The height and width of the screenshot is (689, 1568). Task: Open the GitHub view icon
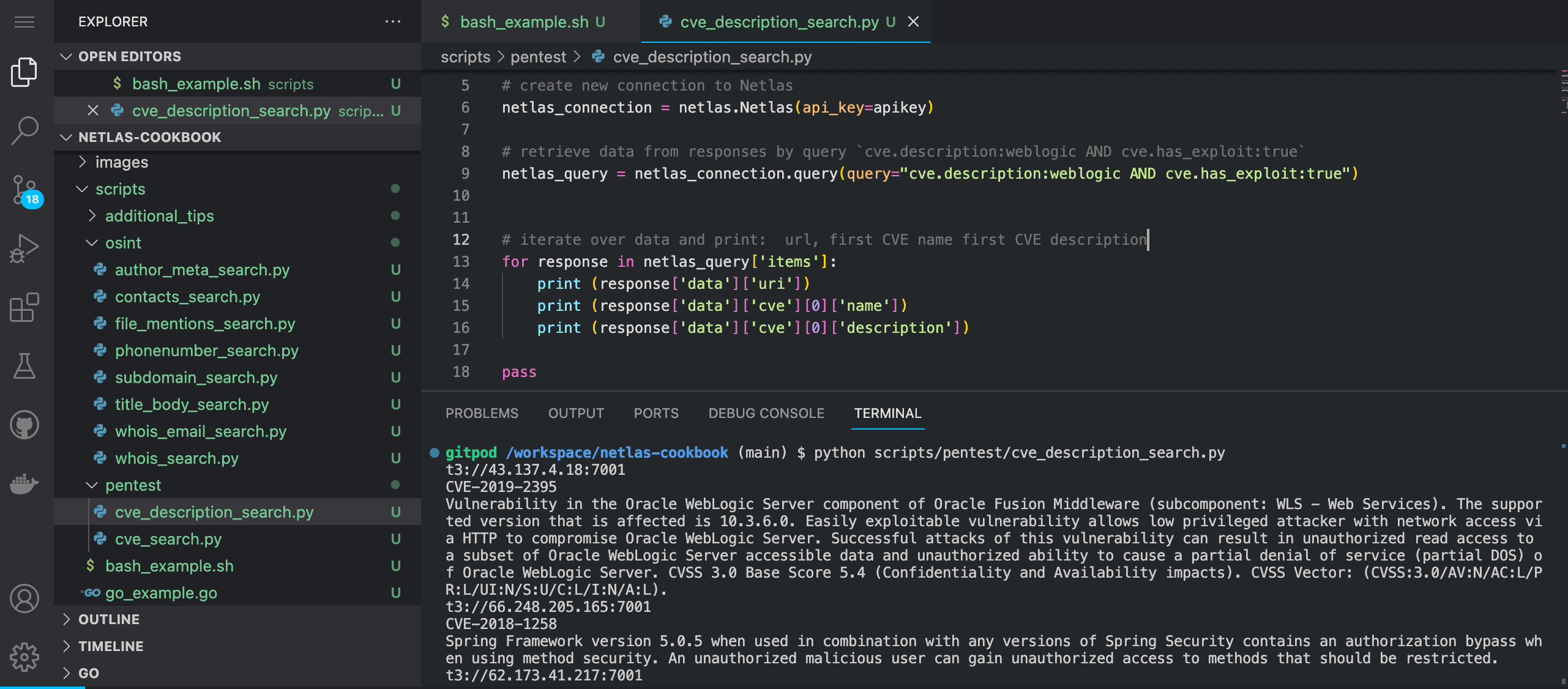24,425
